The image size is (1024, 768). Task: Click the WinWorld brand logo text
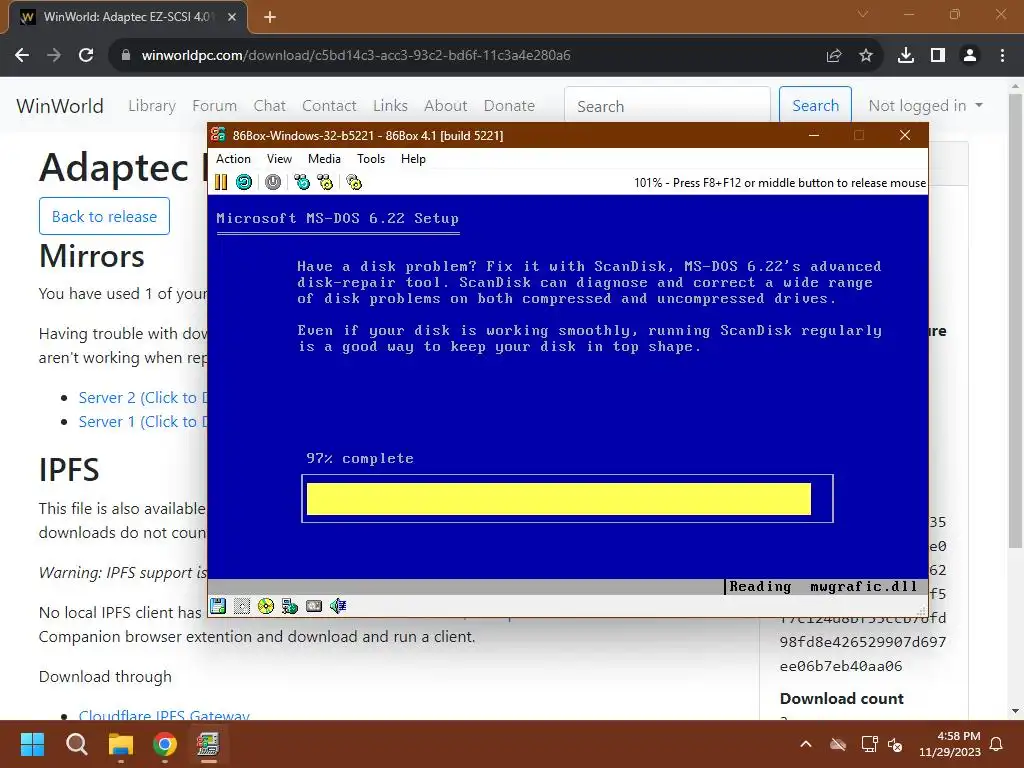coord(60,106)
